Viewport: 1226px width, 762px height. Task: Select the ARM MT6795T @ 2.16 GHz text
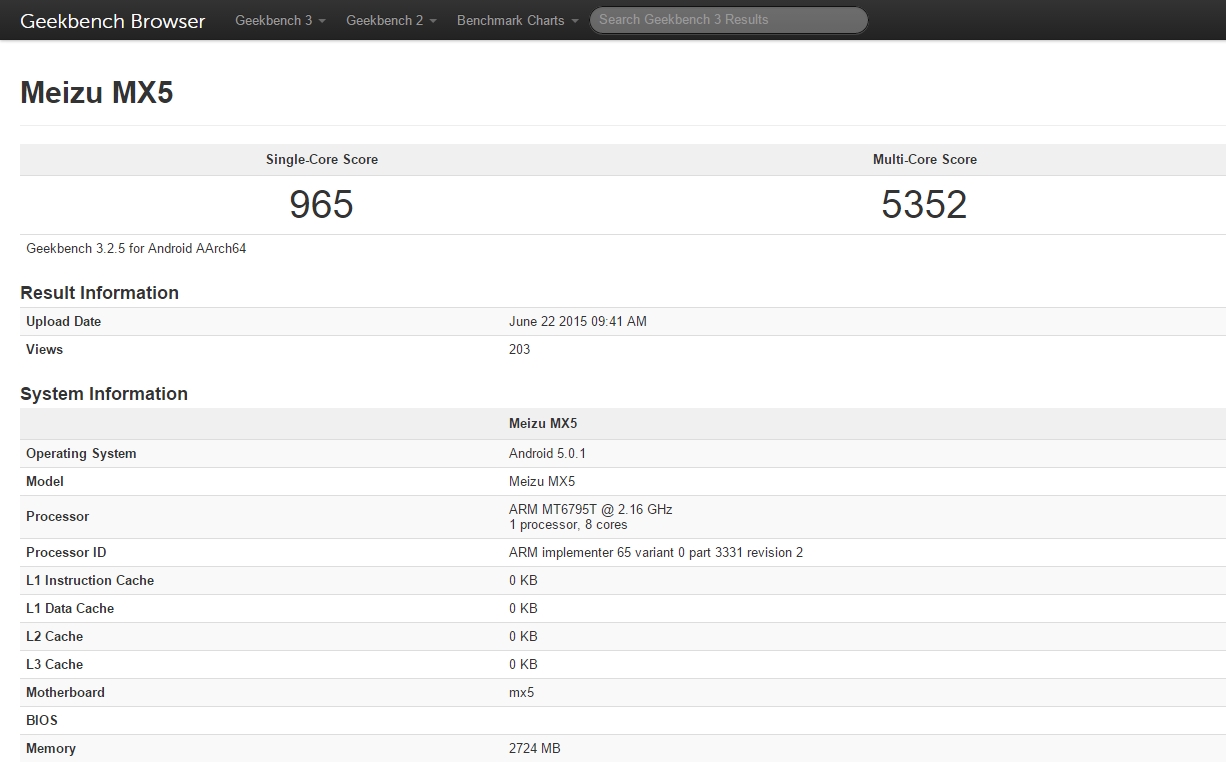(x=591, y=509)
